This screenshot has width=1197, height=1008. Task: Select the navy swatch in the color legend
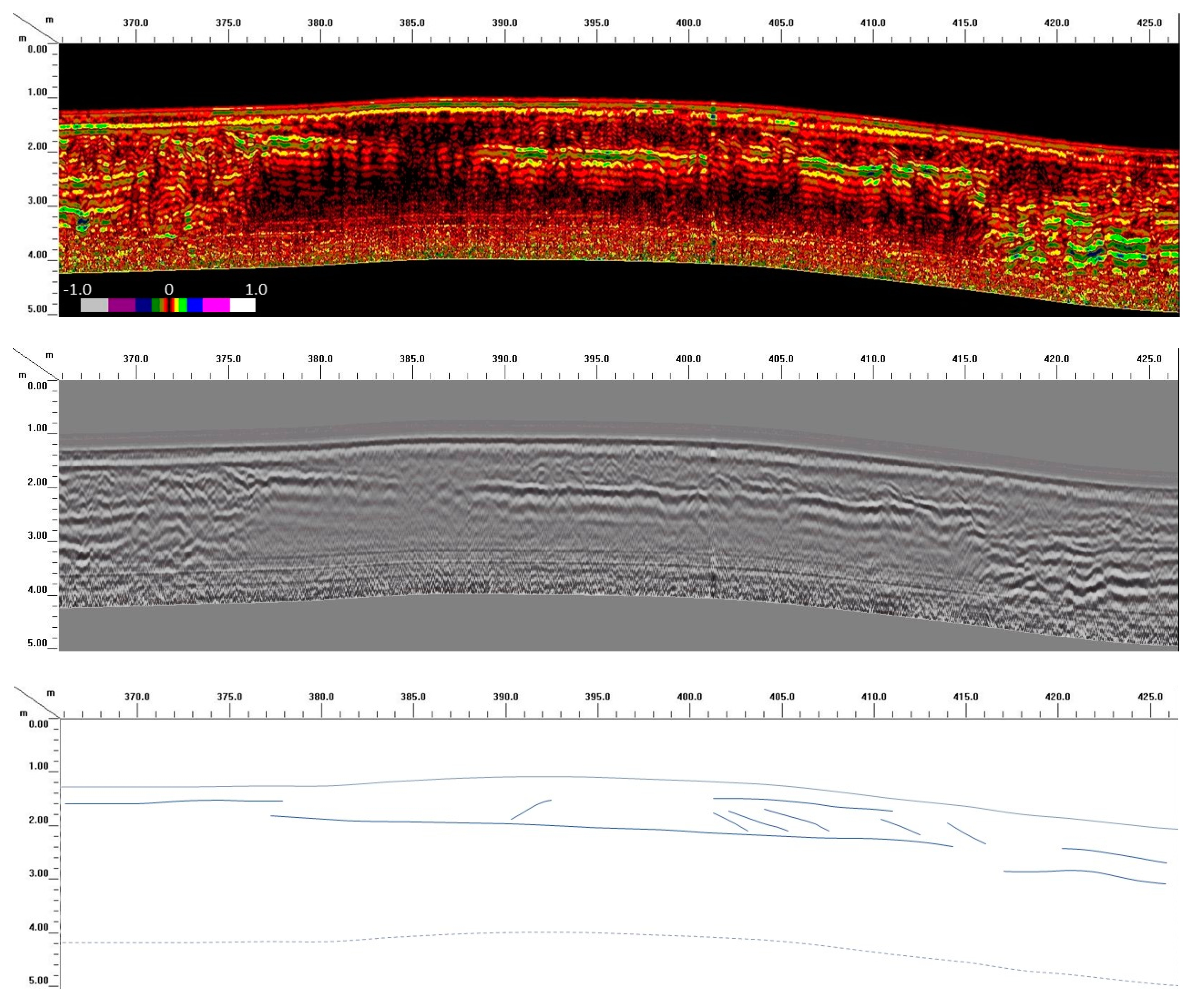pos(144,306)
